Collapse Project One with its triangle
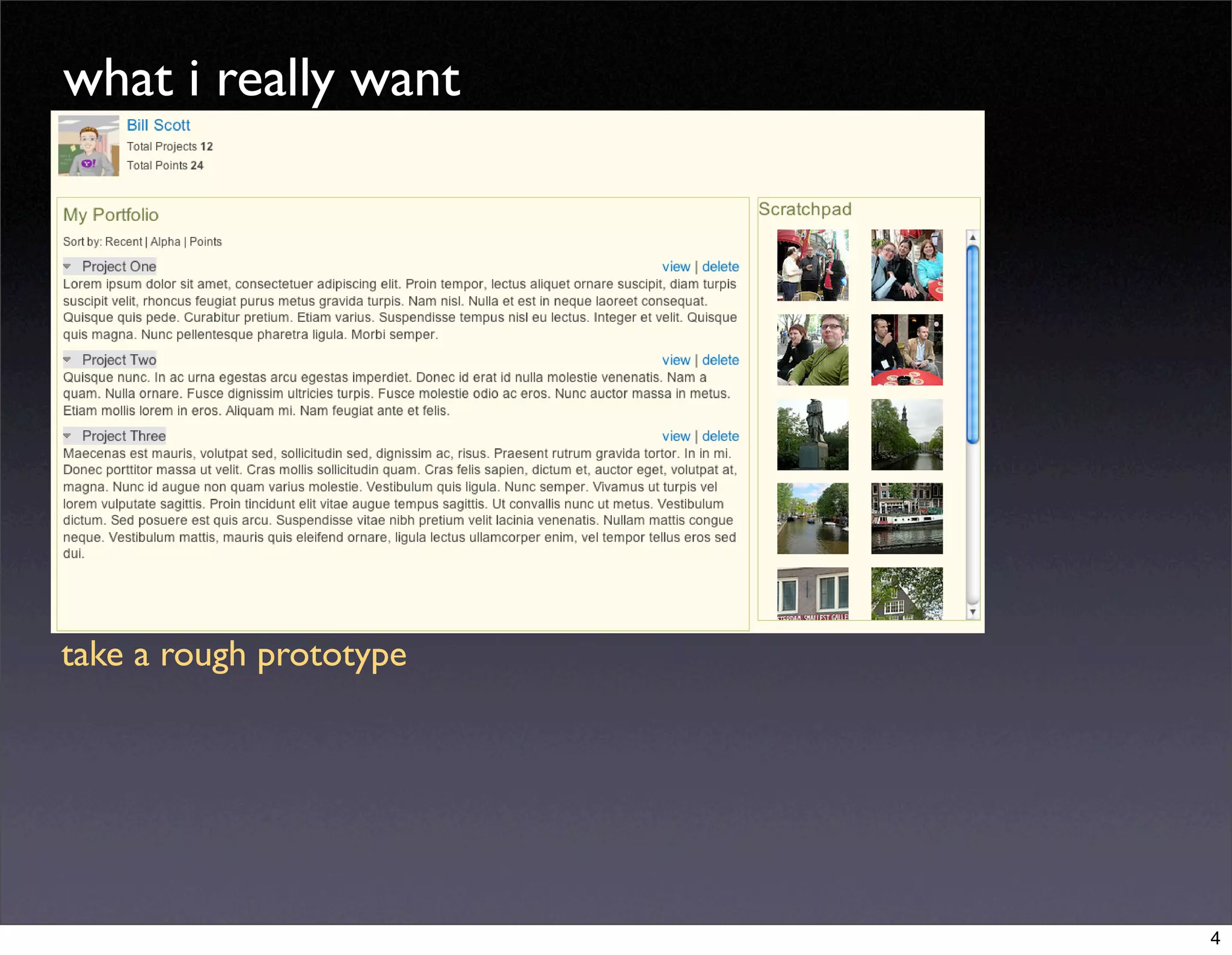The width and height of the screenshot is (1232, 955). 67,266
